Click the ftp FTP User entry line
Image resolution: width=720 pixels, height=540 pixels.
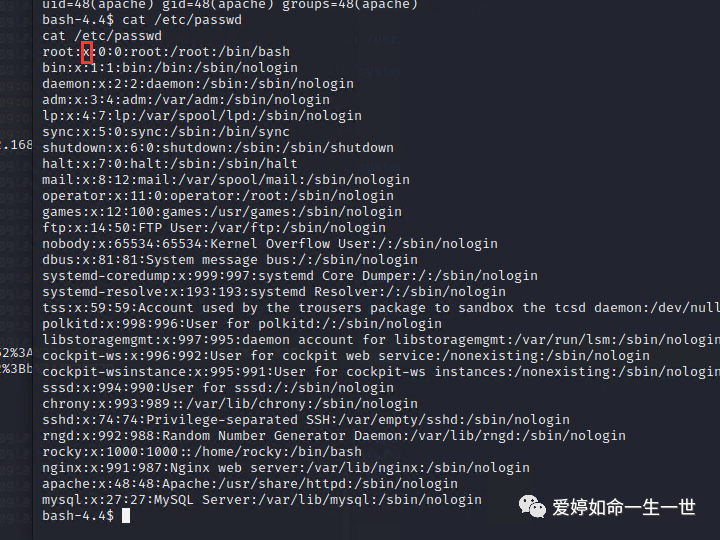pos(214,228)
